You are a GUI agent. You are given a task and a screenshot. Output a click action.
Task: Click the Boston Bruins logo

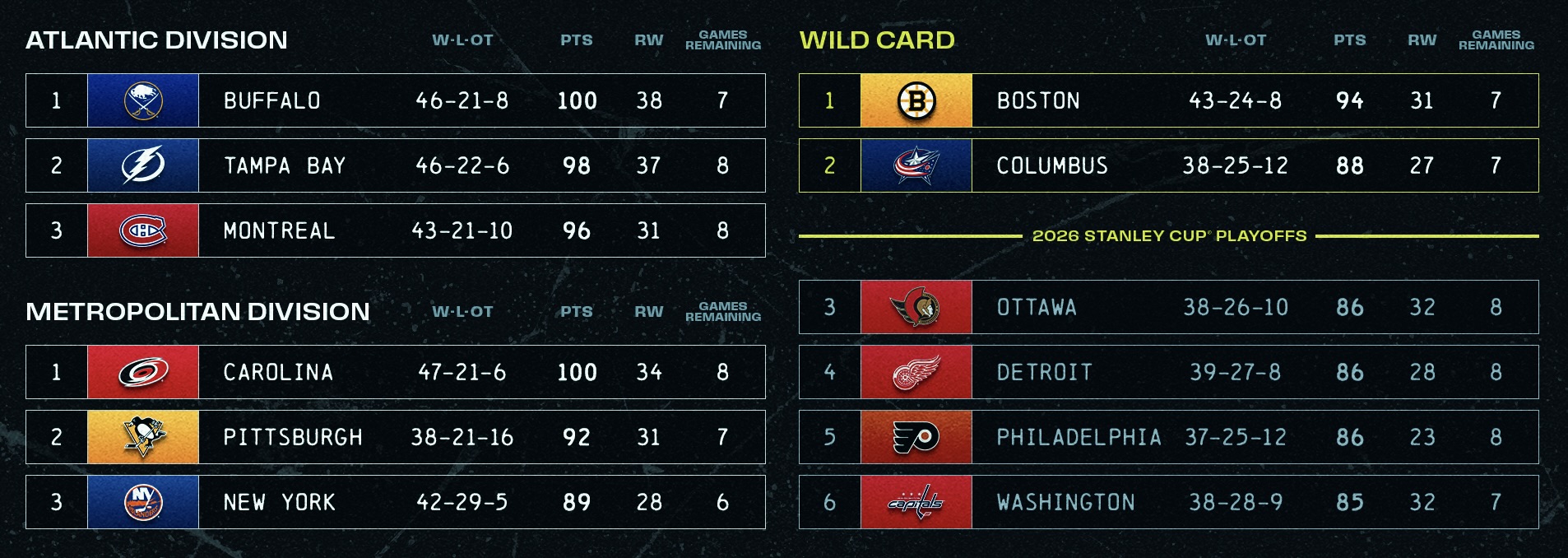(916, 100)
